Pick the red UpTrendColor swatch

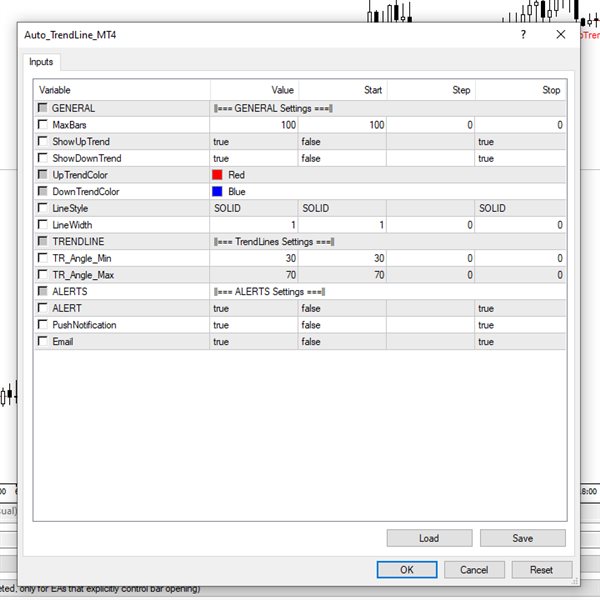217,175
